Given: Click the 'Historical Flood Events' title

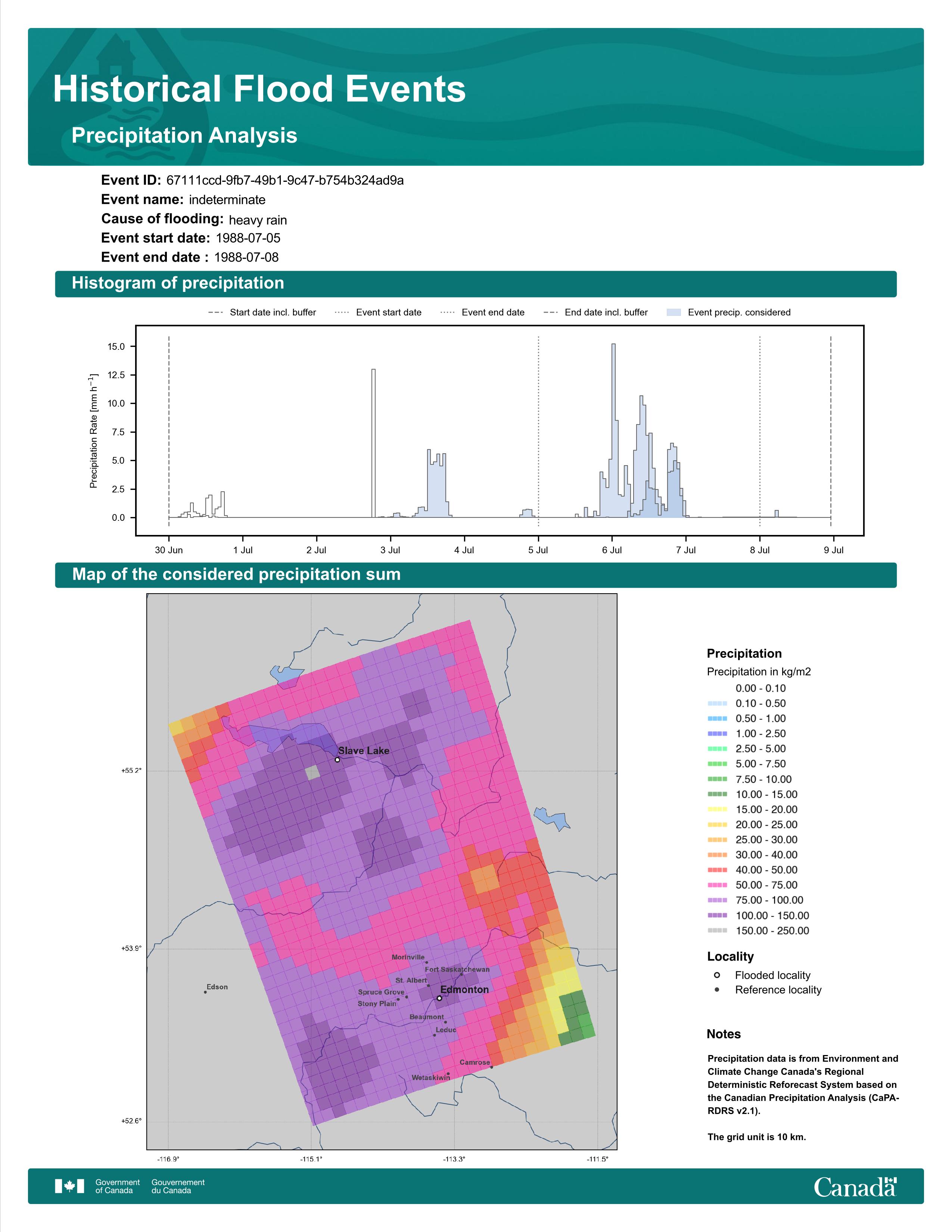Looking at the screenshot, I should point(259,89).
